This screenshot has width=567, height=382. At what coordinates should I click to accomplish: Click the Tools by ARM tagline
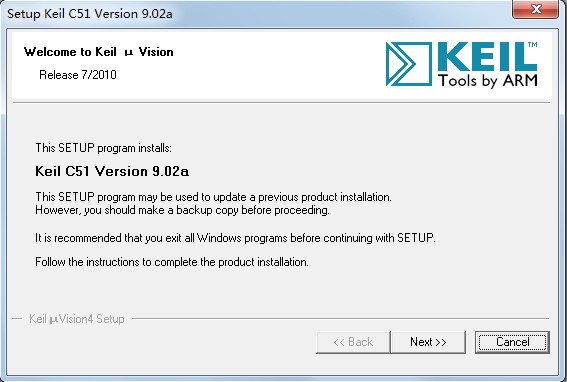click(488, 80)
